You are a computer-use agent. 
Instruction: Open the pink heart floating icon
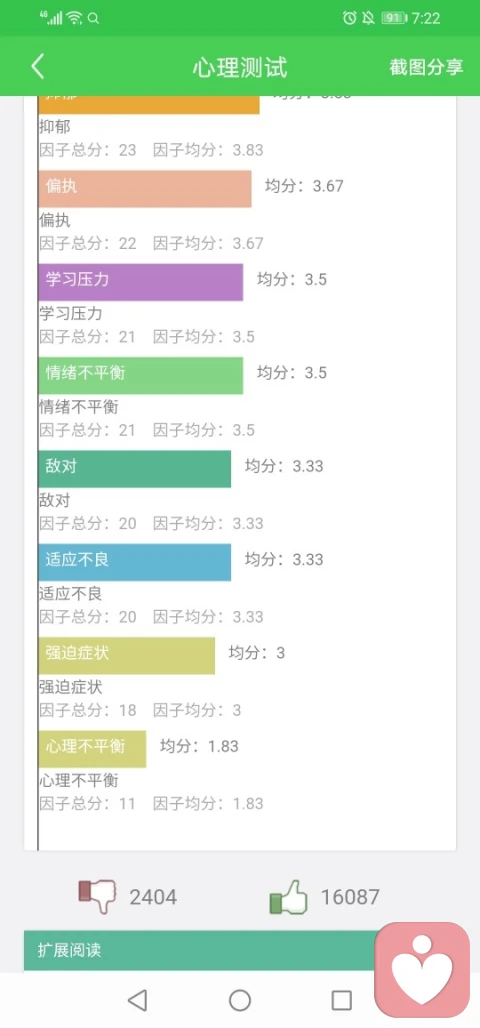click(422, 970)
